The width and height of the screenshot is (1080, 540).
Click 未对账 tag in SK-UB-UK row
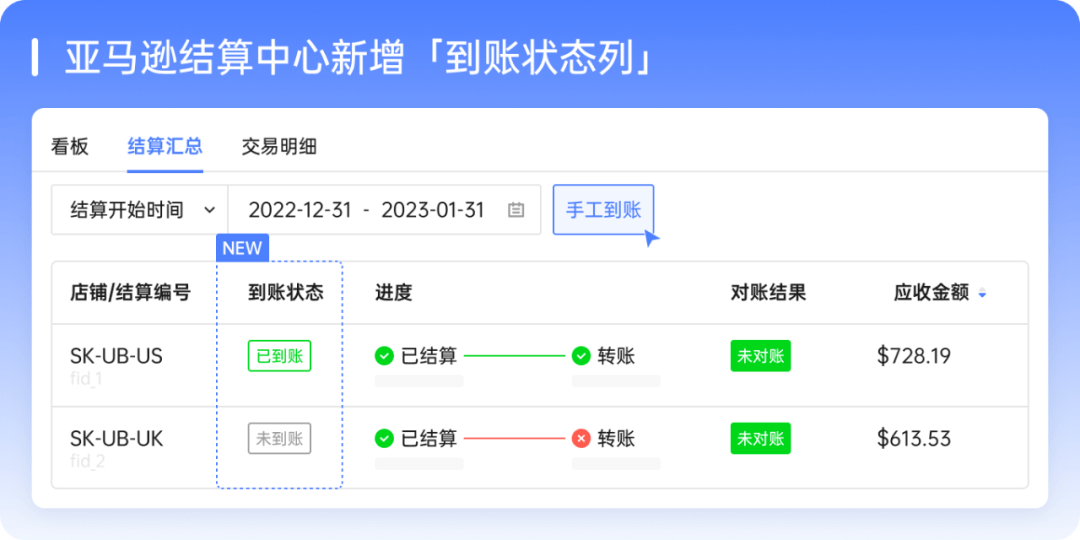point(760,438)
